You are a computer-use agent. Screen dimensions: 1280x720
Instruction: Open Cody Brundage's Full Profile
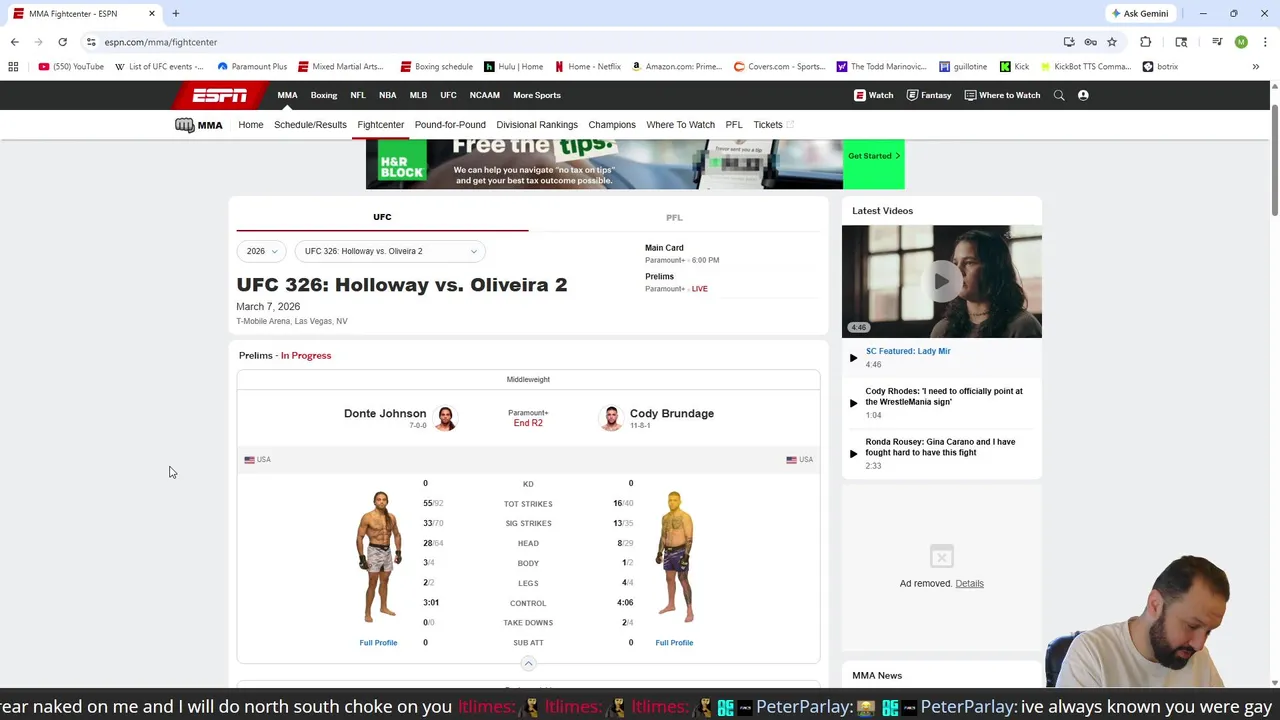click(x=674, y=643)
